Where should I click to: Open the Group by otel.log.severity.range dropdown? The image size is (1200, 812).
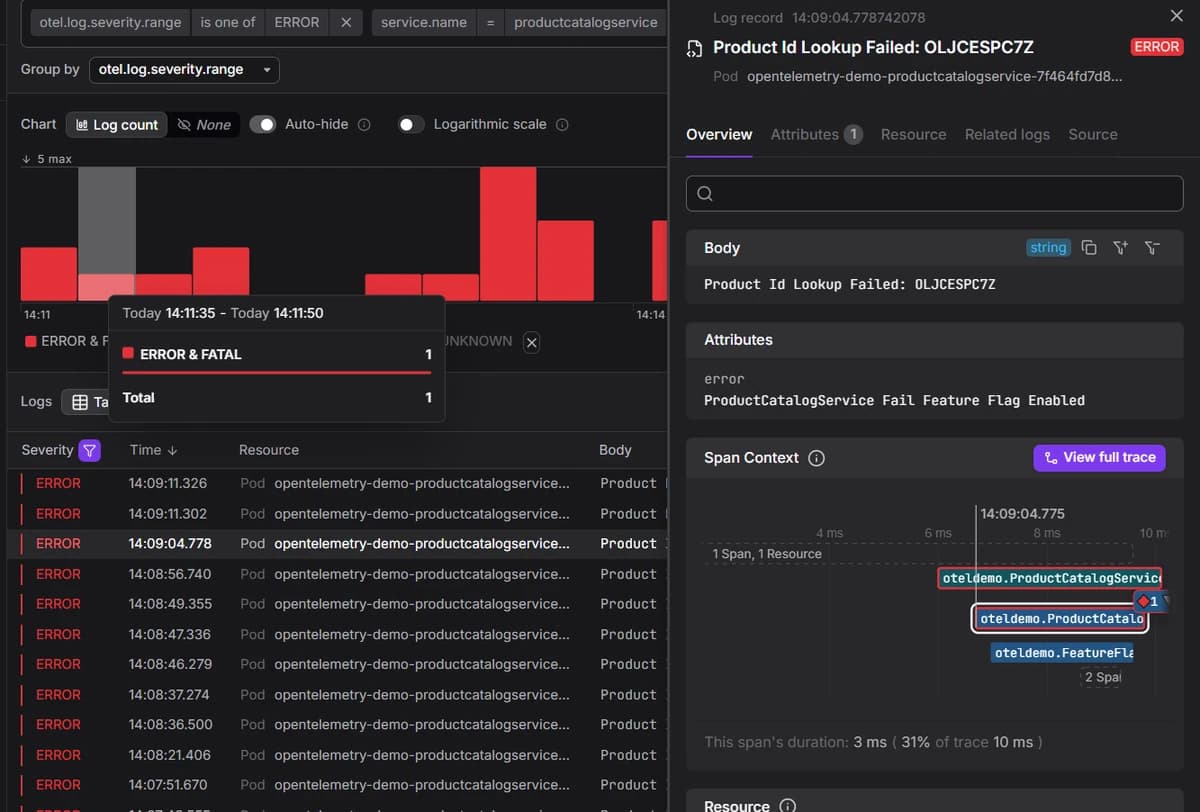(185, 70)
